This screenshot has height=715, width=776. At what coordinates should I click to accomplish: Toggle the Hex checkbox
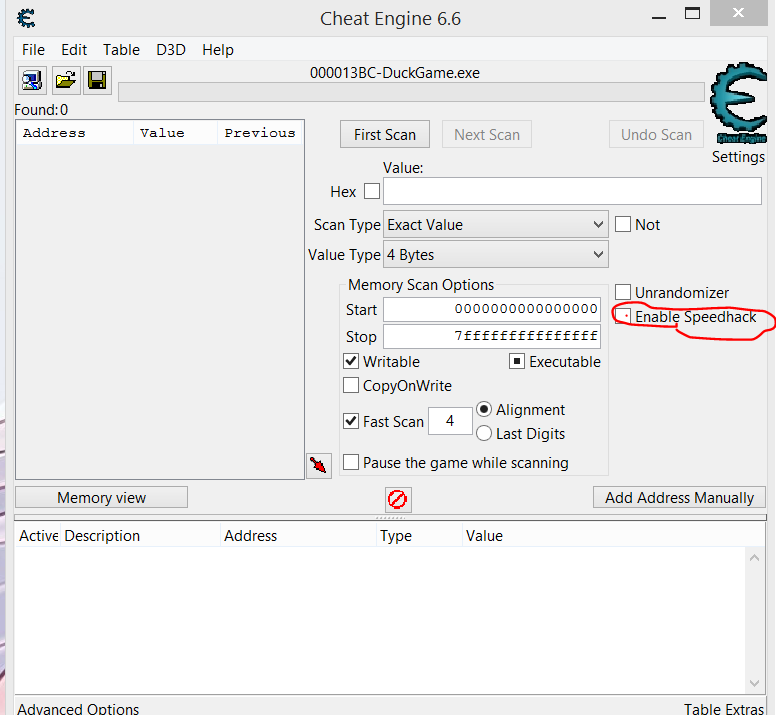coord(372,191)
